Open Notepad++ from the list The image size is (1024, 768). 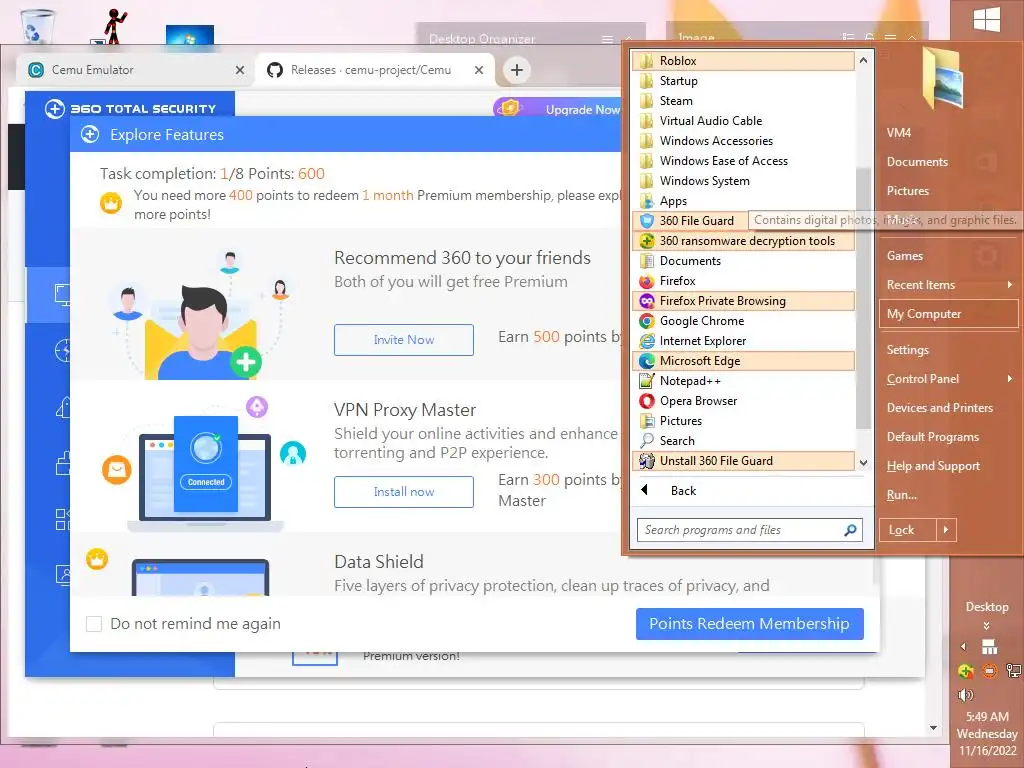coord(743,381)
